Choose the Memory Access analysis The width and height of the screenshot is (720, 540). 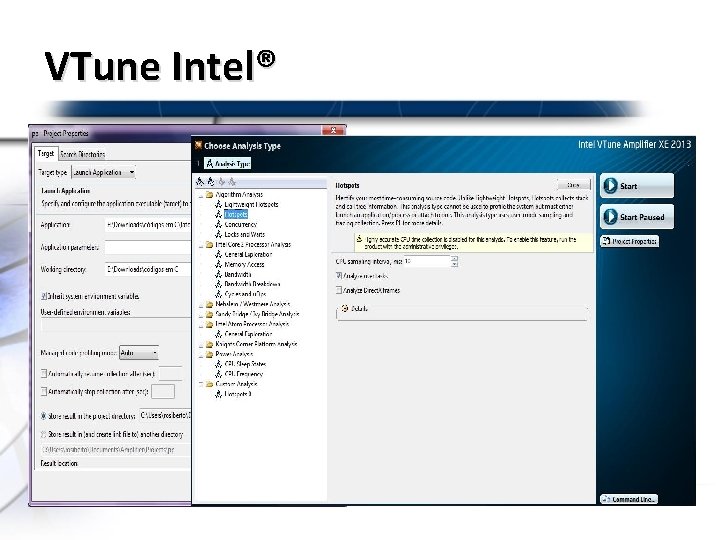coord(244,264)
